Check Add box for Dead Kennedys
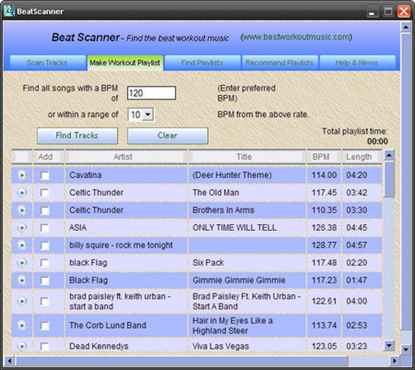Screen dimensions: 415x370 (x=44, y=346)
